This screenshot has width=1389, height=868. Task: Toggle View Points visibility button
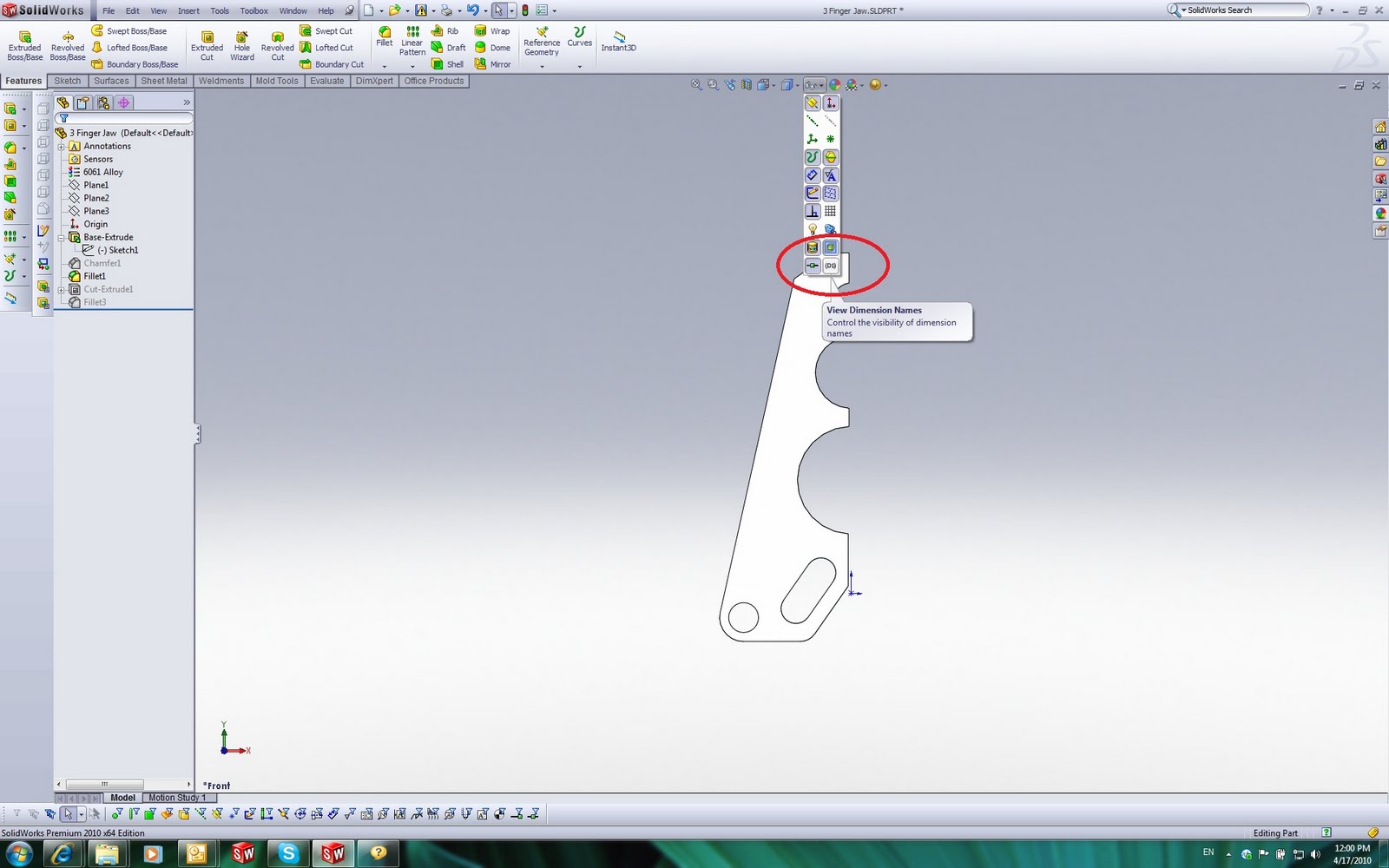(x=831, y=139)
